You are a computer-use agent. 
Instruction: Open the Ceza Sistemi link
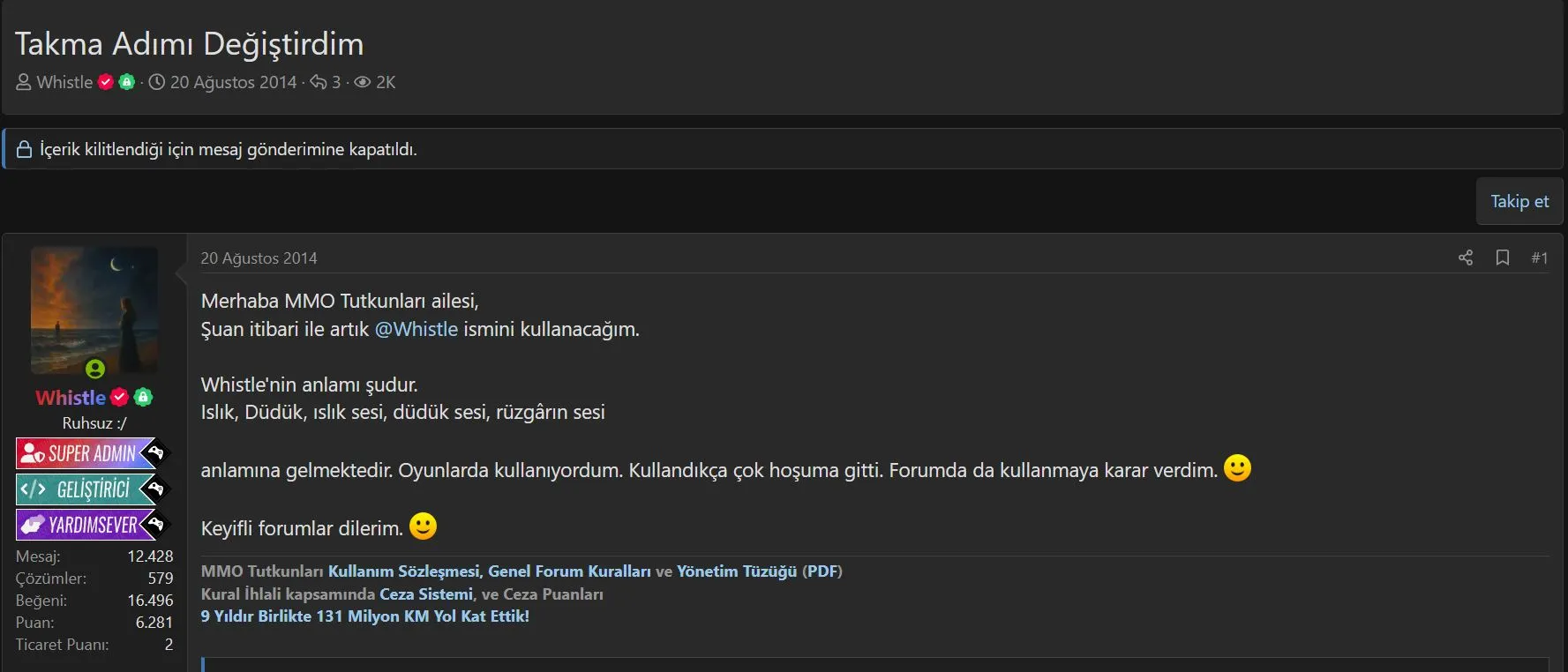point(426,594)
